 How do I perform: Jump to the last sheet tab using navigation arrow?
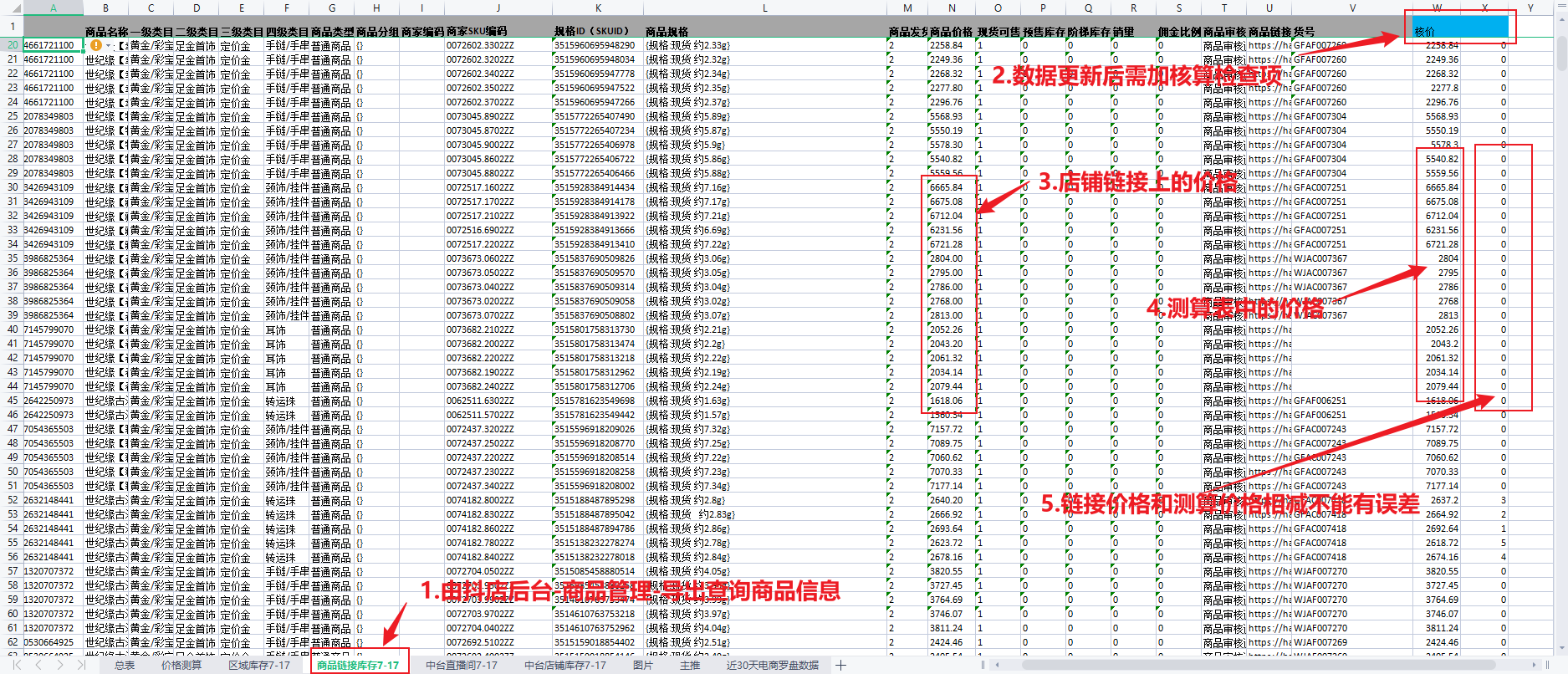click(80, 665)
